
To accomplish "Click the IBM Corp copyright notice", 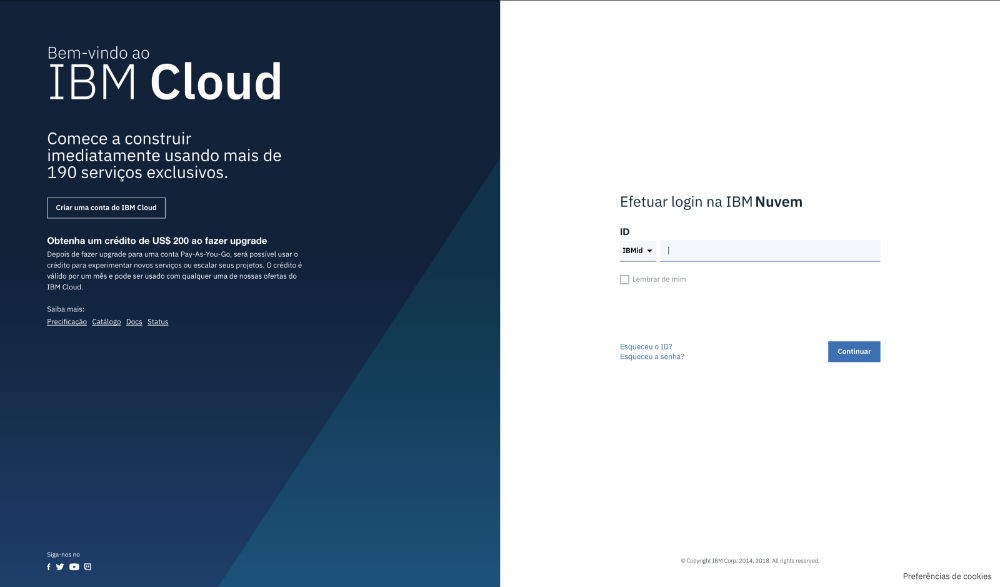I will pyautogui.click(x=749, y=560).
